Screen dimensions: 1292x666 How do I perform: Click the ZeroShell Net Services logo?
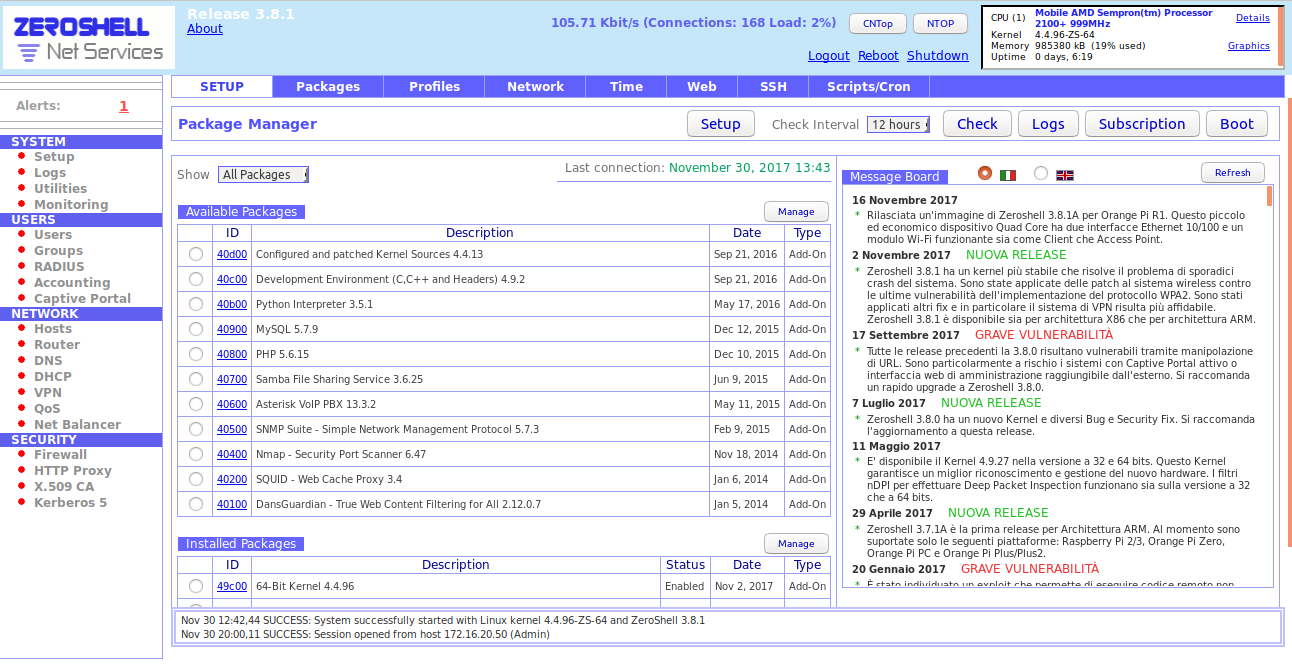tap(90, 40)
